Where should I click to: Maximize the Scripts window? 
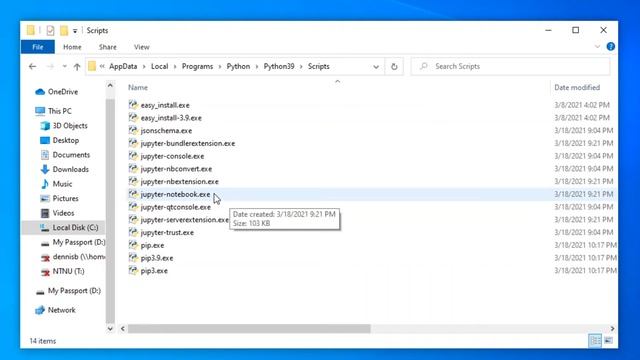point(576,30)
